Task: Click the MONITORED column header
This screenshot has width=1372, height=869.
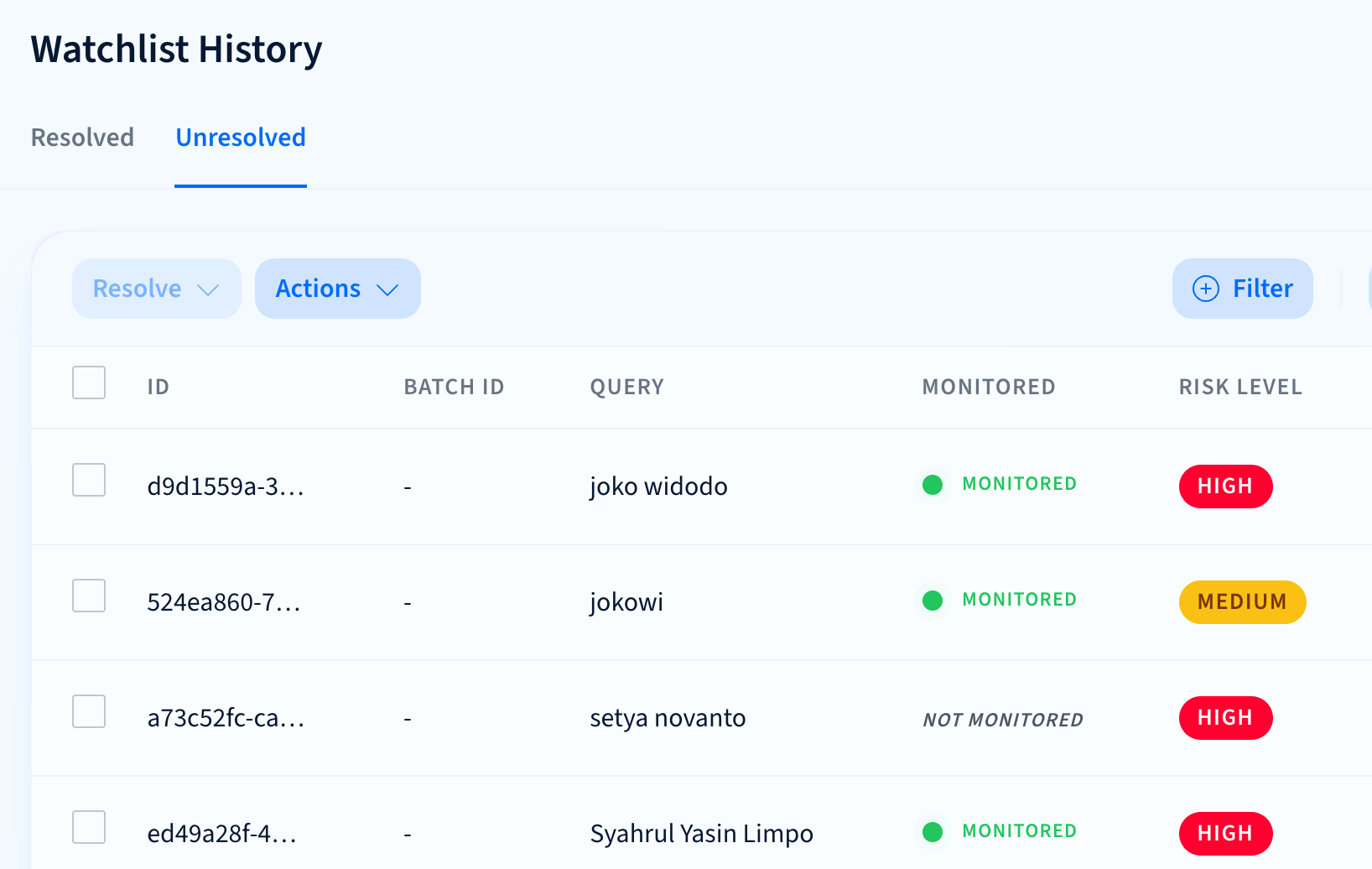Action: (989, 387)
